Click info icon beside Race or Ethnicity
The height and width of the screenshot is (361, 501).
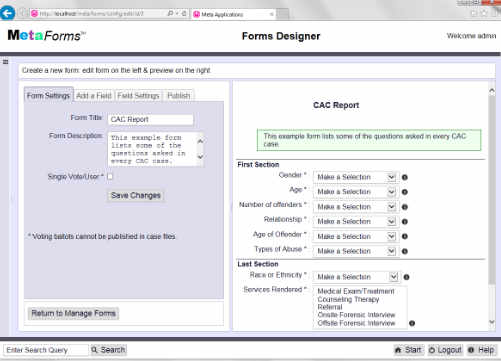[406, 277]
